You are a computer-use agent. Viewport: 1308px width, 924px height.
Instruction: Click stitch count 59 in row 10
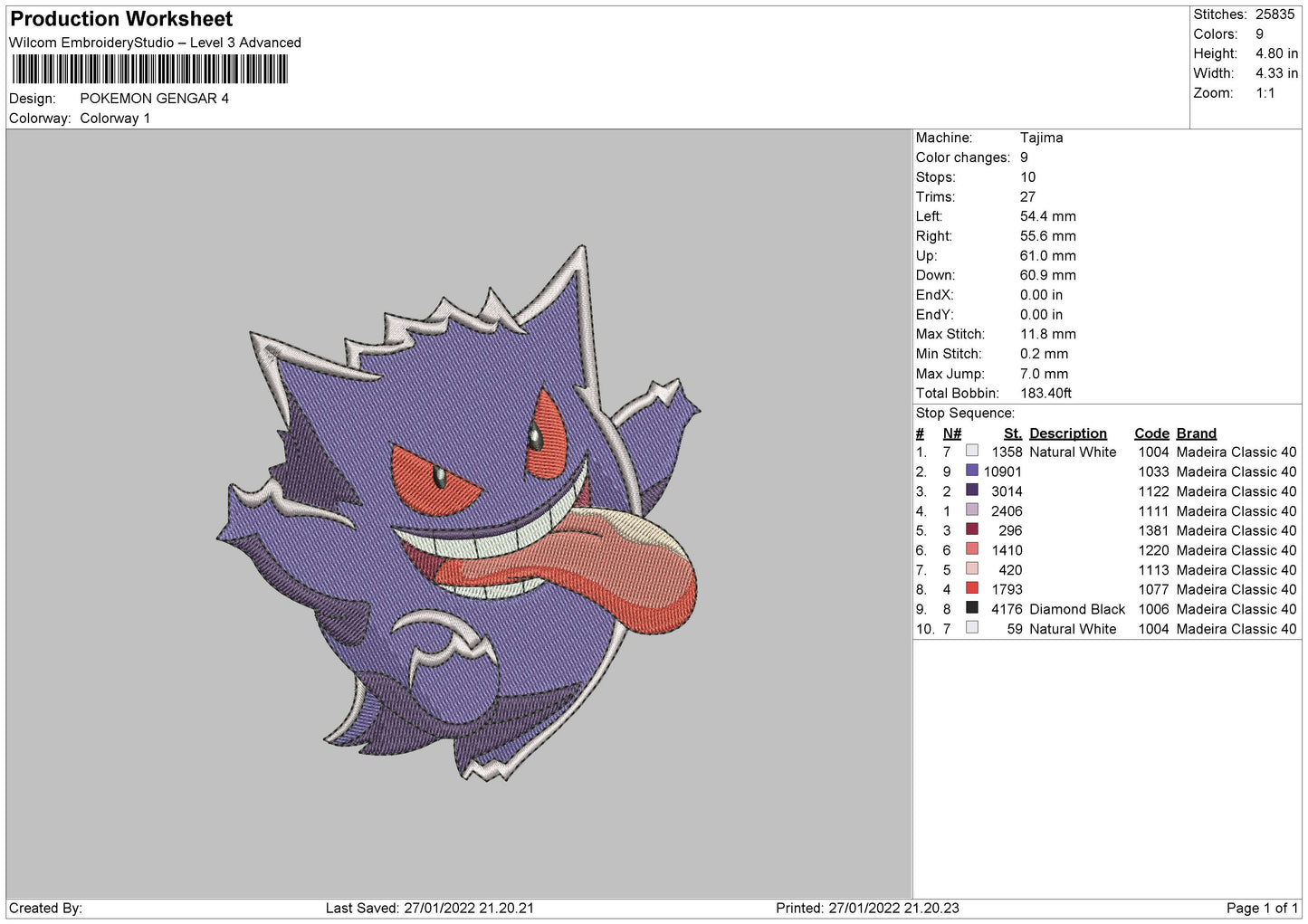1015,629
